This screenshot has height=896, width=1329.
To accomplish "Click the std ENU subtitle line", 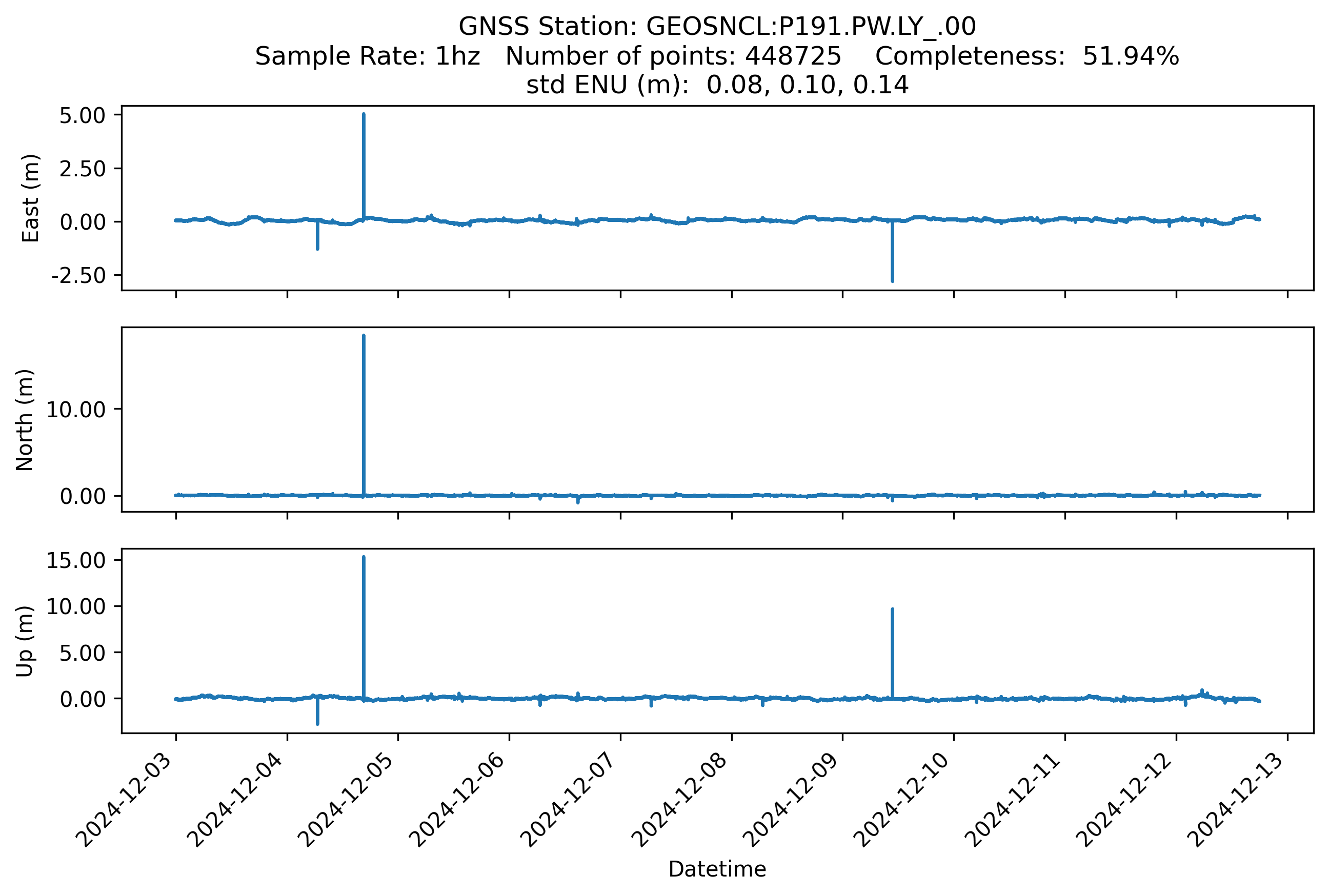I will (x=717, y=85).
